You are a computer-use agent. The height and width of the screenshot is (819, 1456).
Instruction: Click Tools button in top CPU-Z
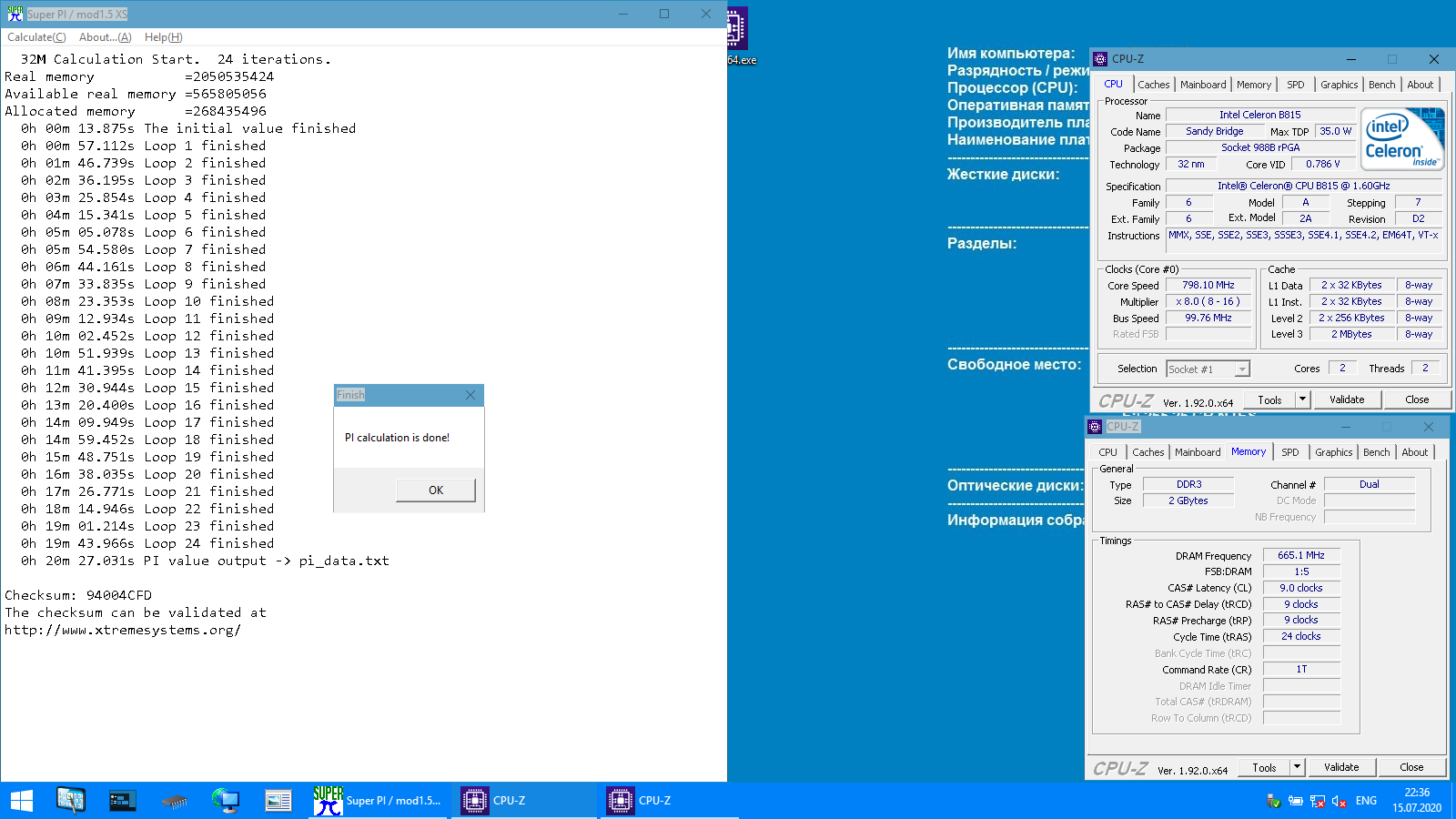click(x=1269, y=399)
